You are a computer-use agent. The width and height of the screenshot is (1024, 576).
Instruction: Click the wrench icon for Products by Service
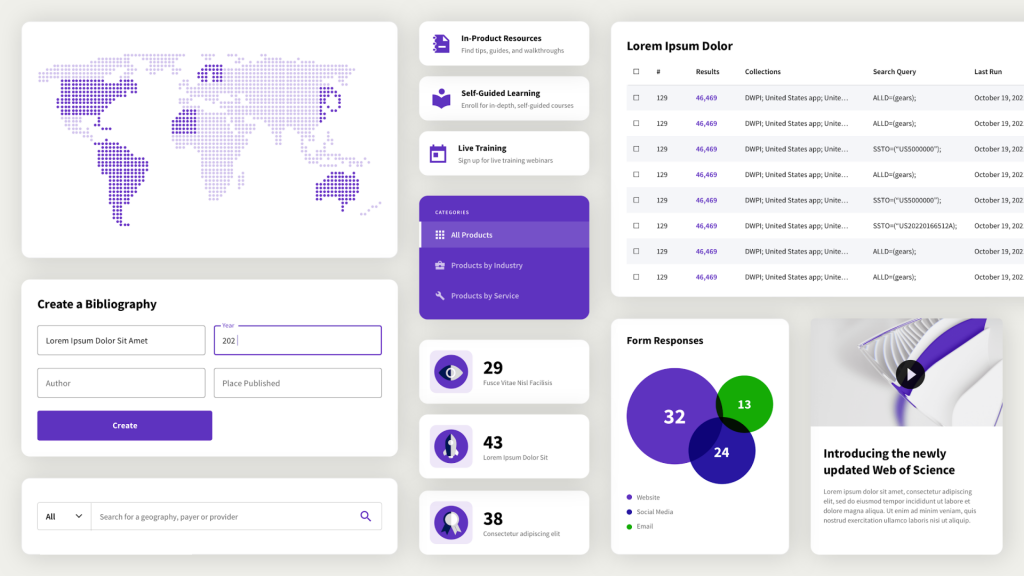(440, 296)
